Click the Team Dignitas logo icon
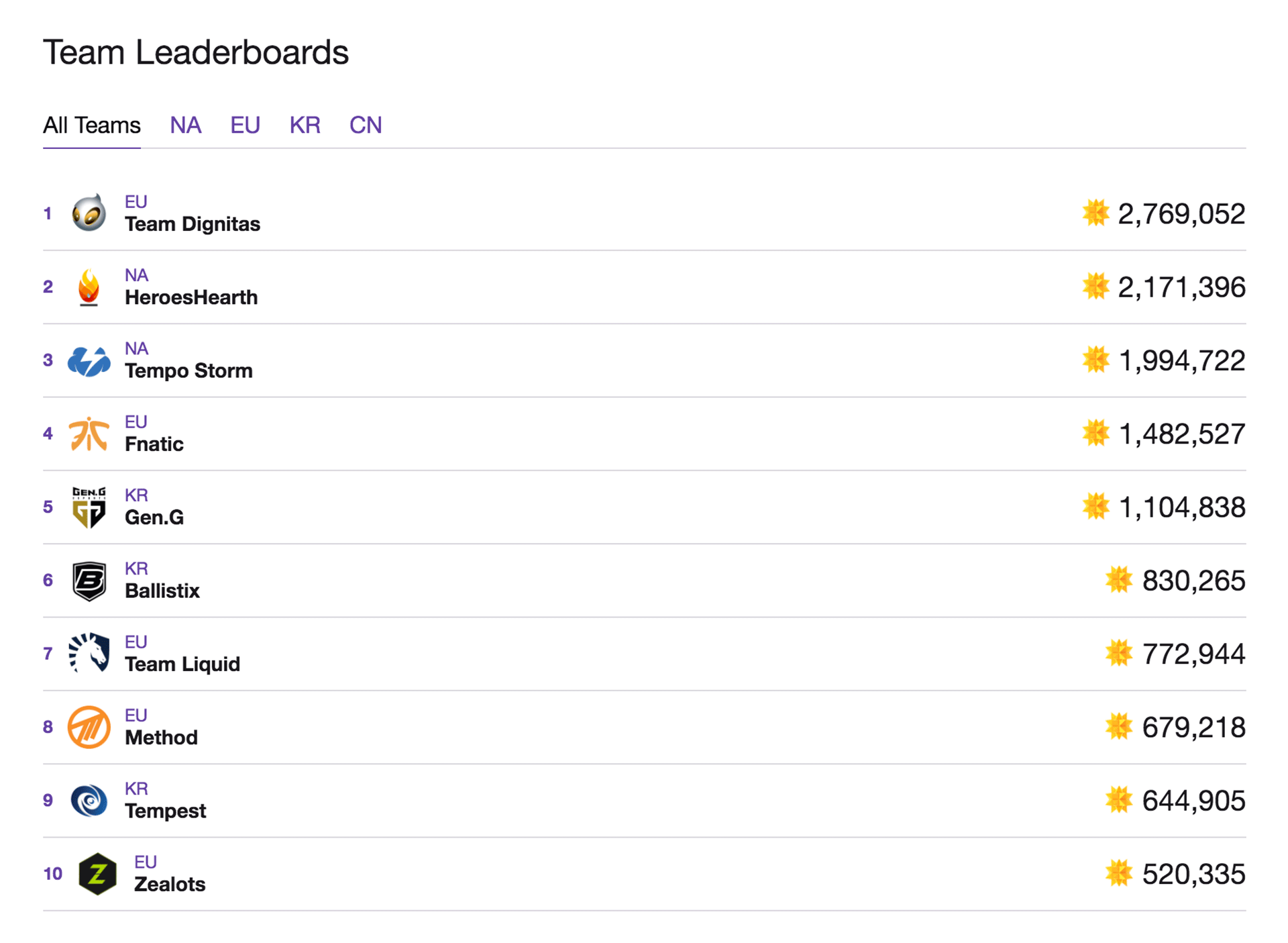Image resolution: width=1288 pixels, height=943 pixels. (89, 213)
